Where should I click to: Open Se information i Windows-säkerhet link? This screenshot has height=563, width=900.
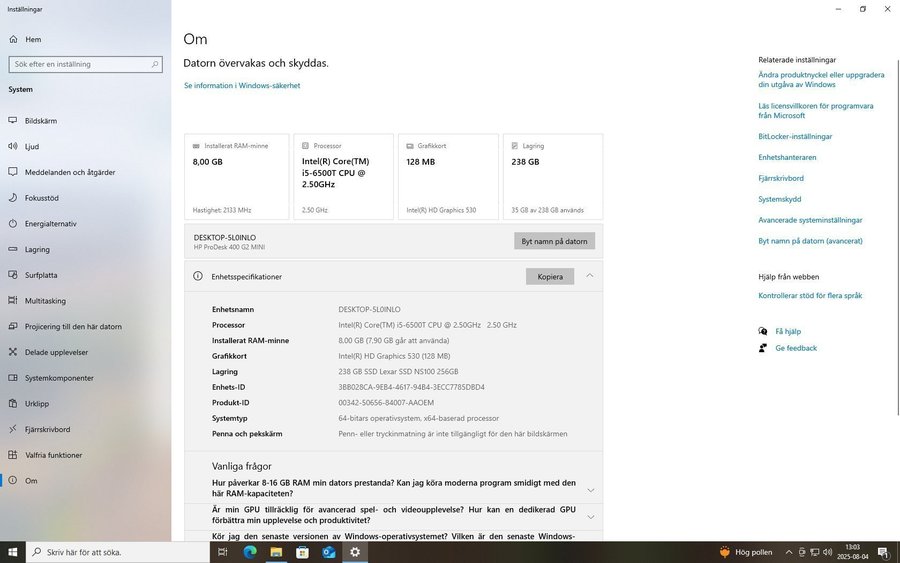click(242, 86)
